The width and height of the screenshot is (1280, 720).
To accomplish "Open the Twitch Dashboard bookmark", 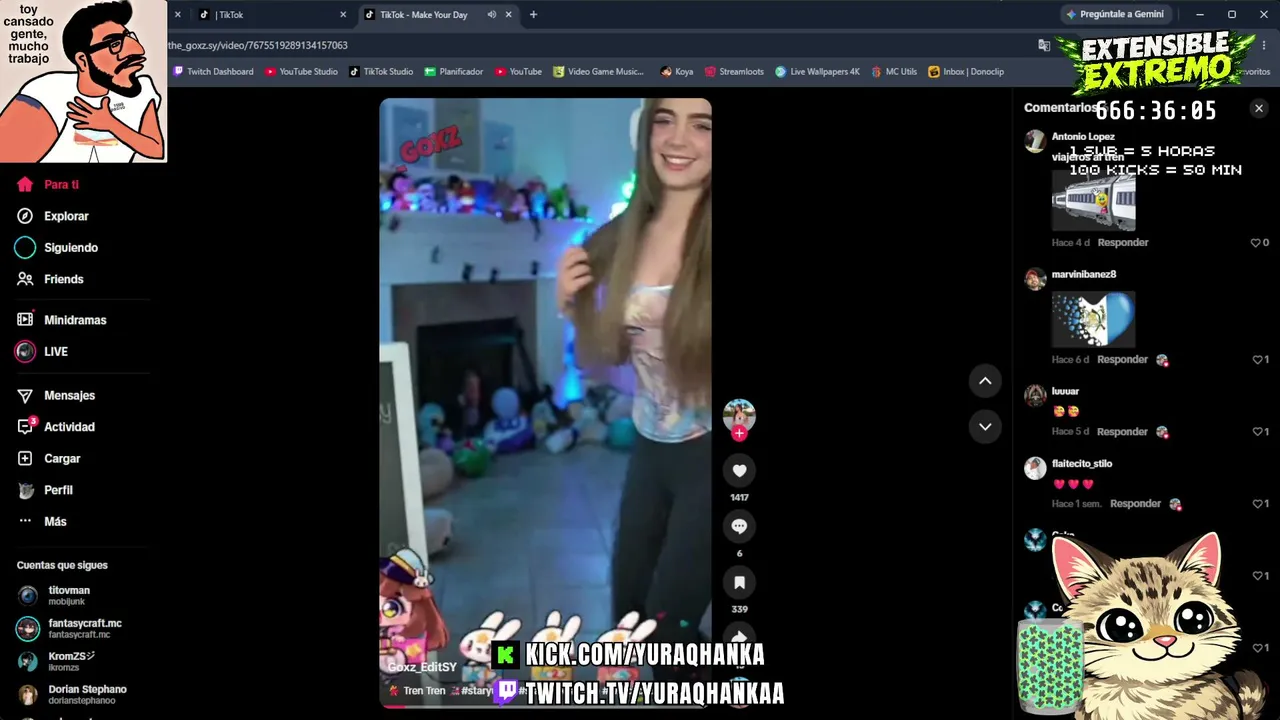I will coord(213,72).
